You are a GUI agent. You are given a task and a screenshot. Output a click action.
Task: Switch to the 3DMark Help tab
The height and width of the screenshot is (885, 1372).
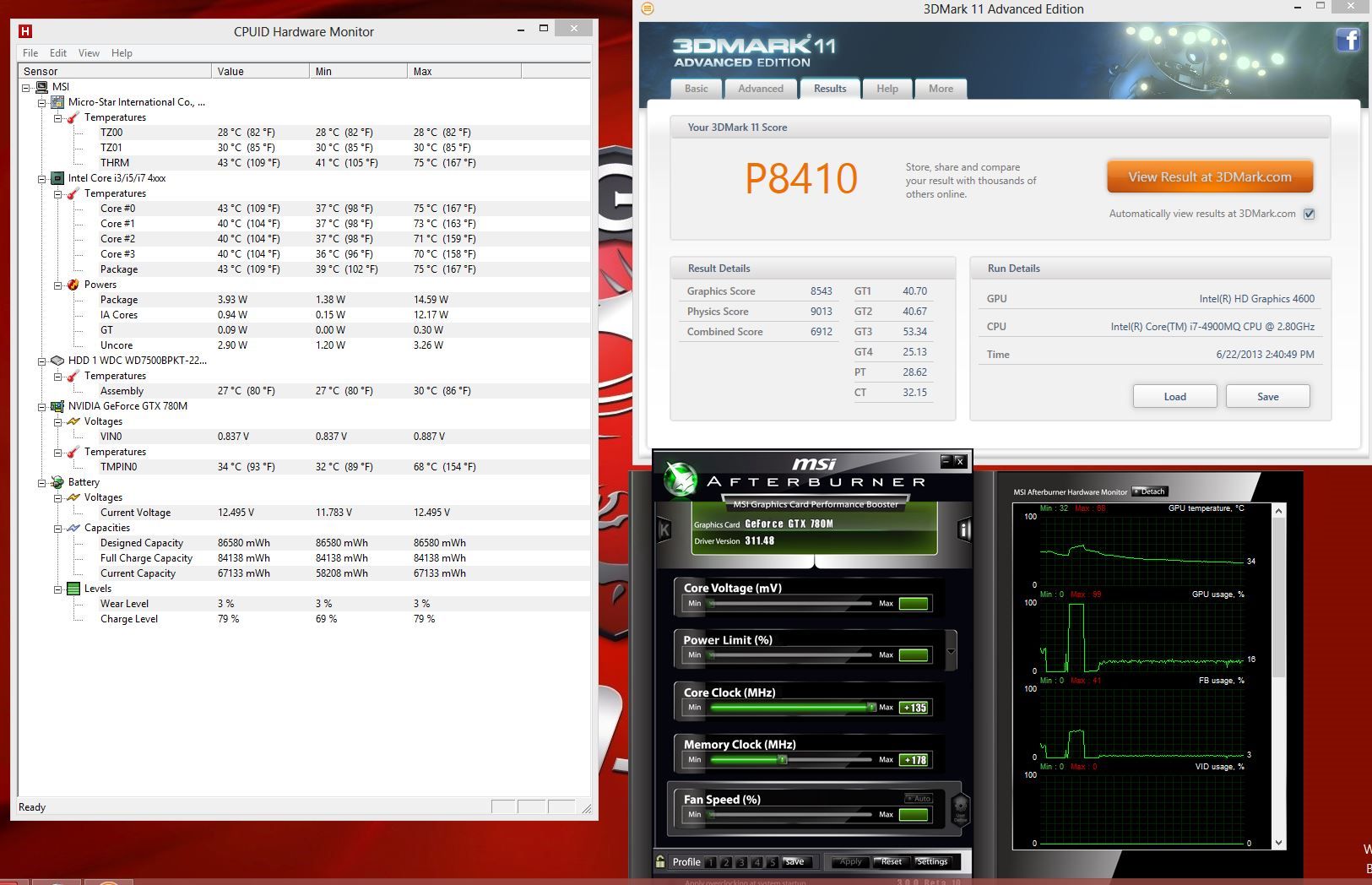click(x=887, y=89)
